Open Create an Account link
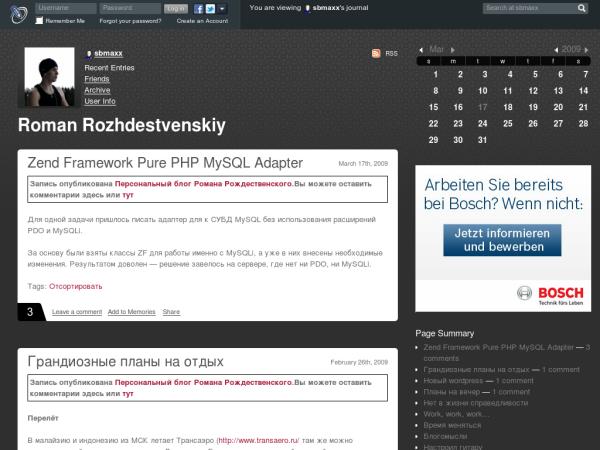This screenshot has width=600, height=450. point(202,21)
